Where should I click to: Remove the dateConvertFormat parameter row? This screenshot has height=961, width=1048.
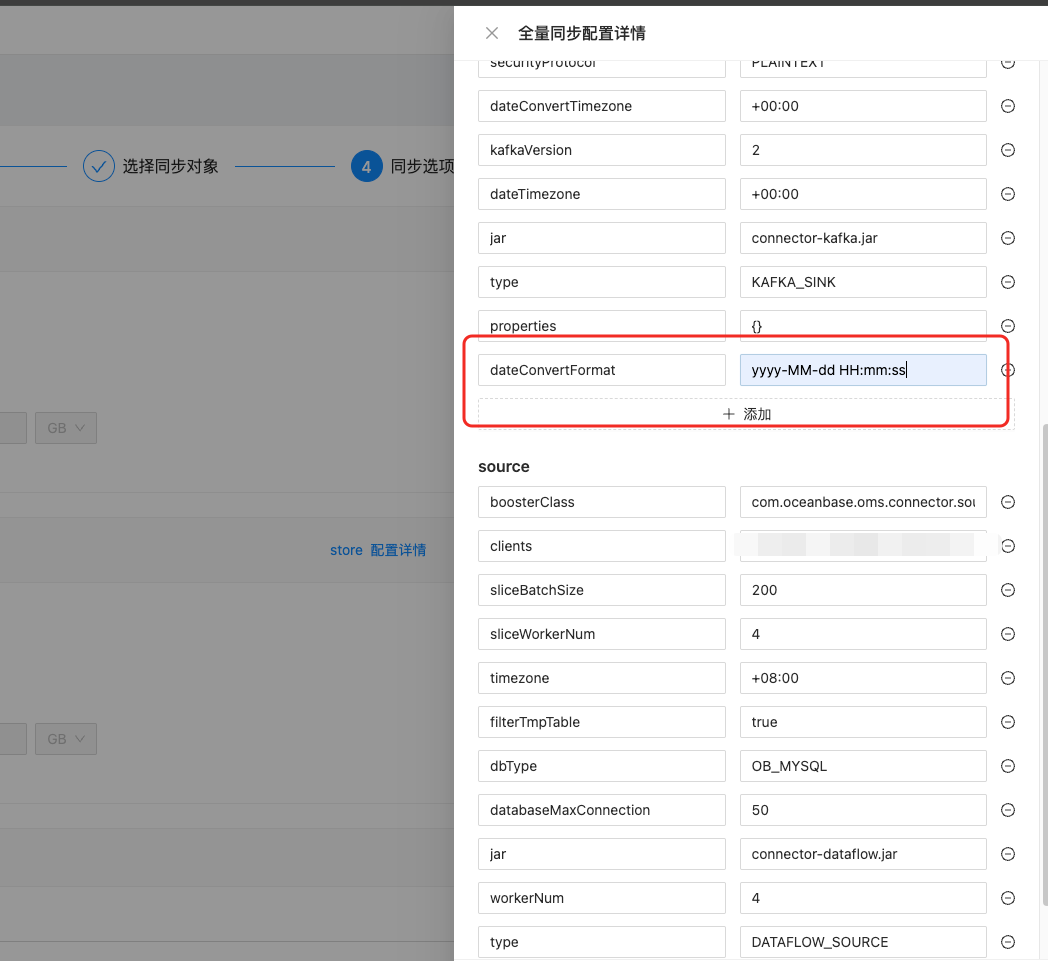[x=1008, y=370]
